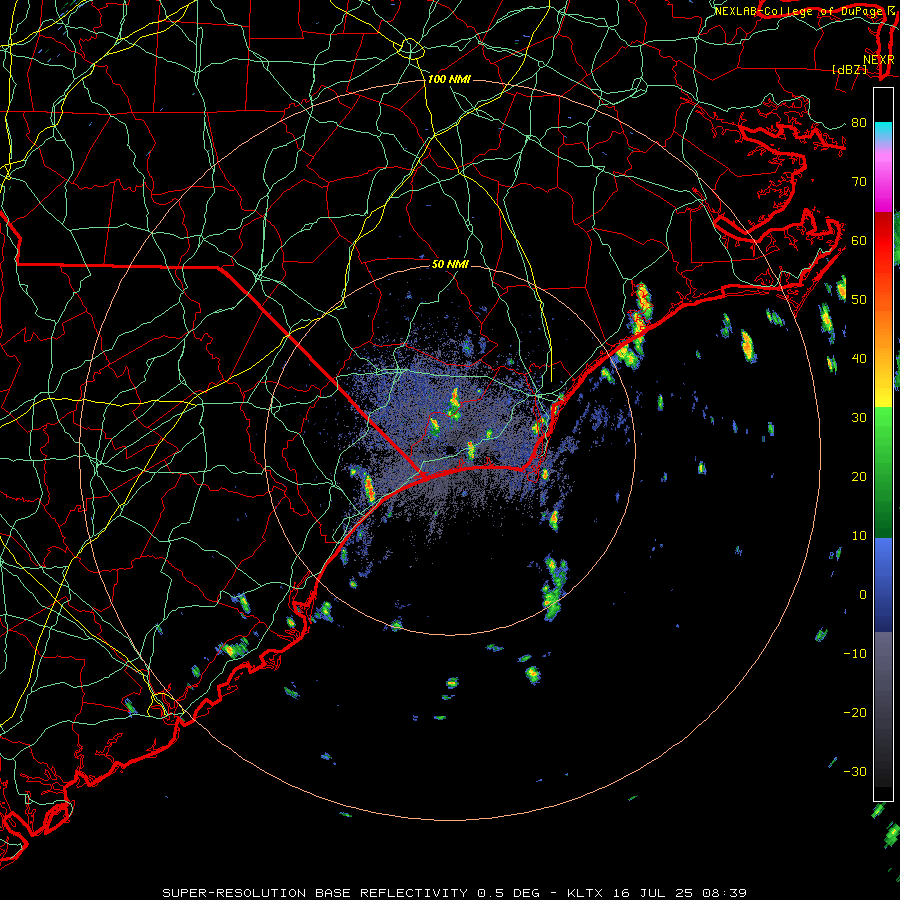Click the -10 value on the dBZ scale

(855, 654)
